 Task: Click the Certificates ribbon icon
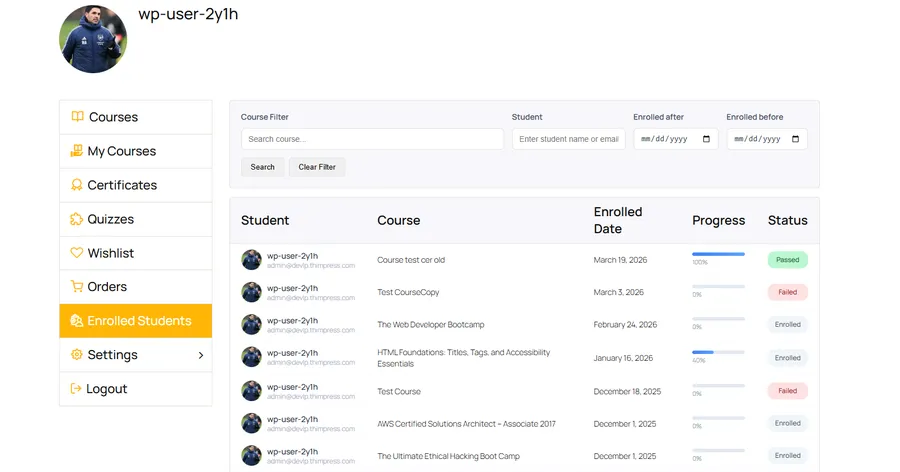tap(76, 185)
